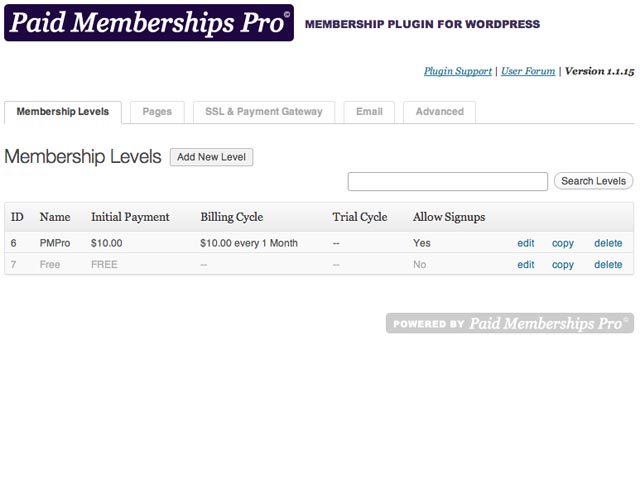Open the Pages tab

[157, 112]
